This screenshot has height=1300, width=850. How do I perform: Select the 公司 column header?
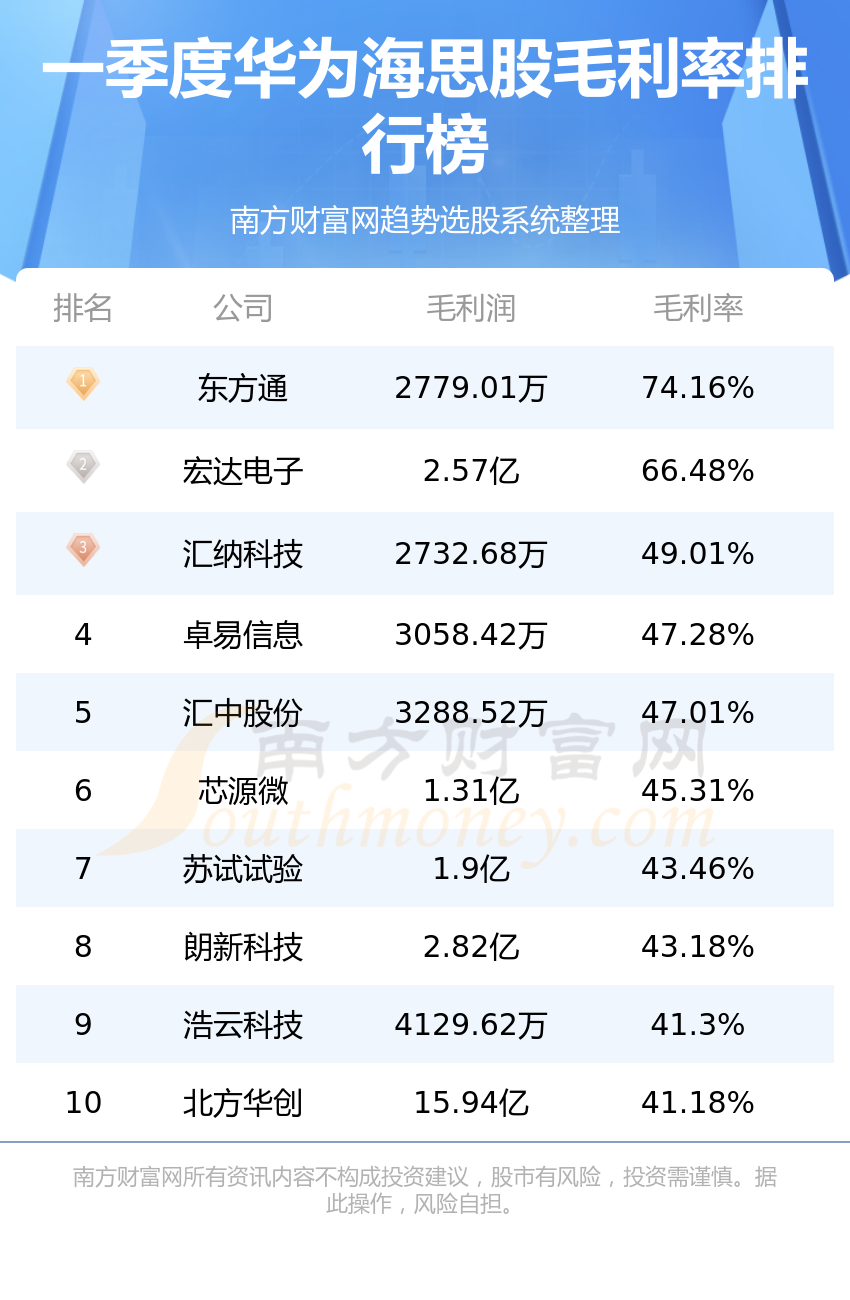[243, 308]
